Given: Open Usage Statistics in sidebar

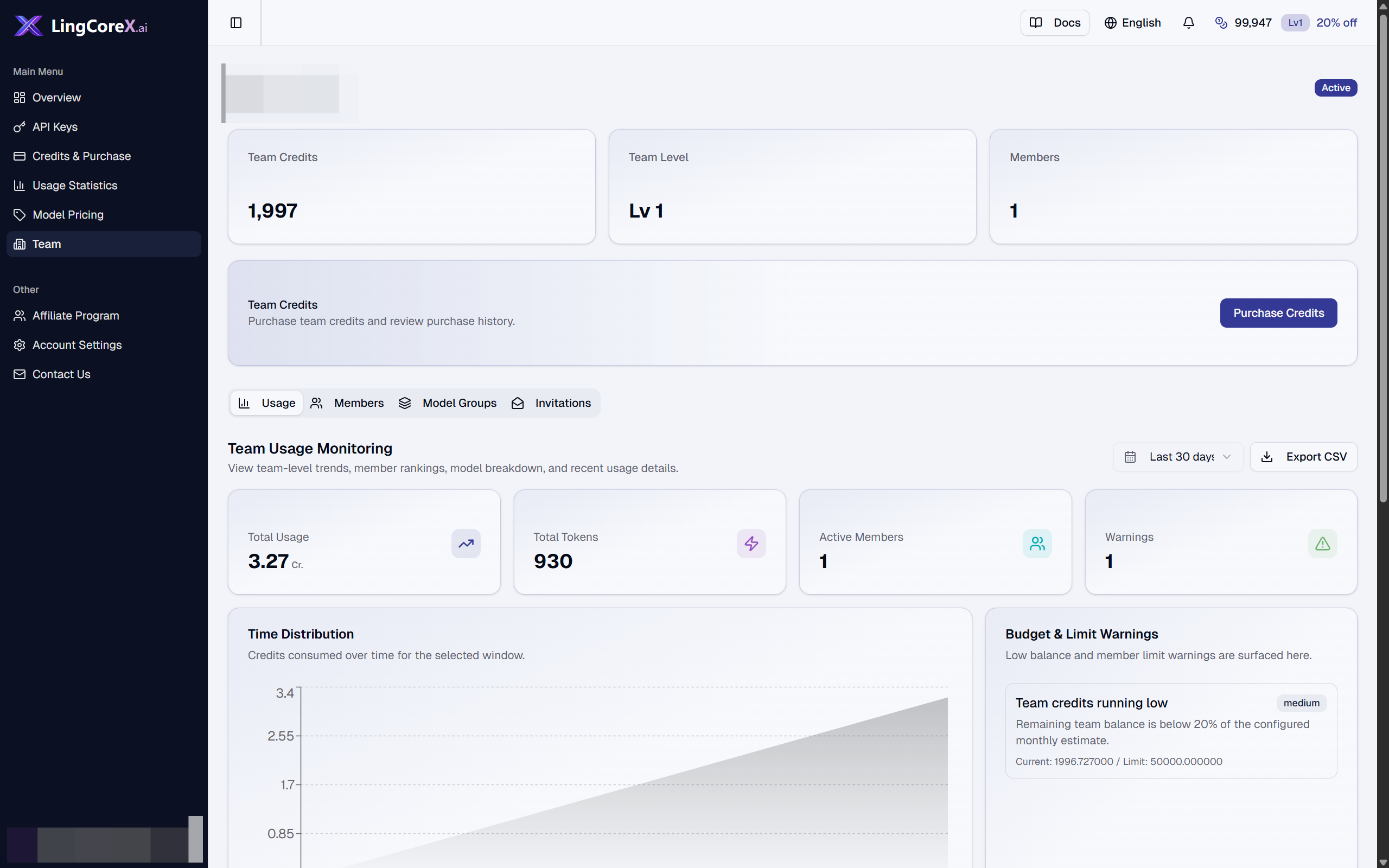Looking at the screenshot, I should [x=104, y=186].
